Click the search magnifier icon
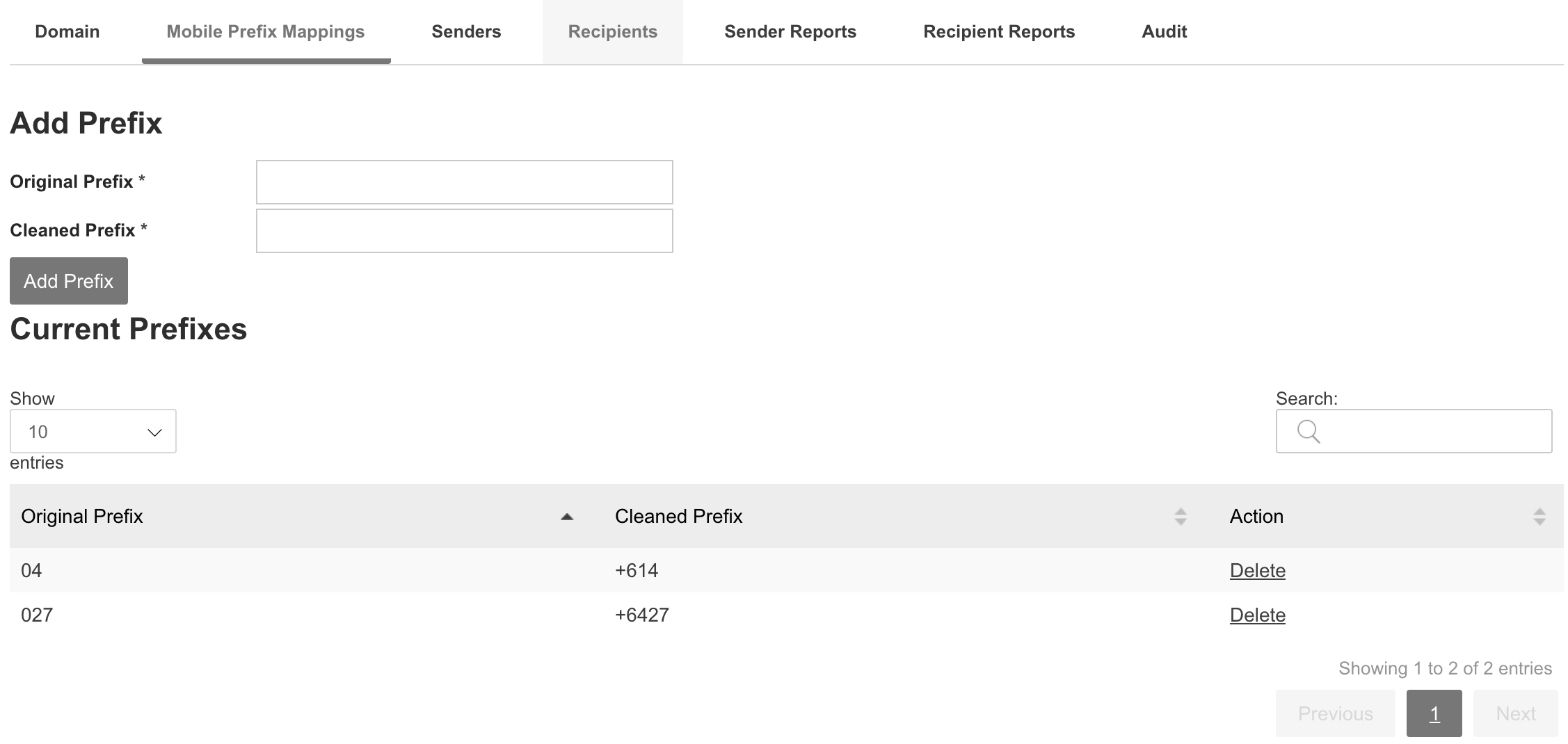Screen dimensions: 1568x744 click(1309, 432)
